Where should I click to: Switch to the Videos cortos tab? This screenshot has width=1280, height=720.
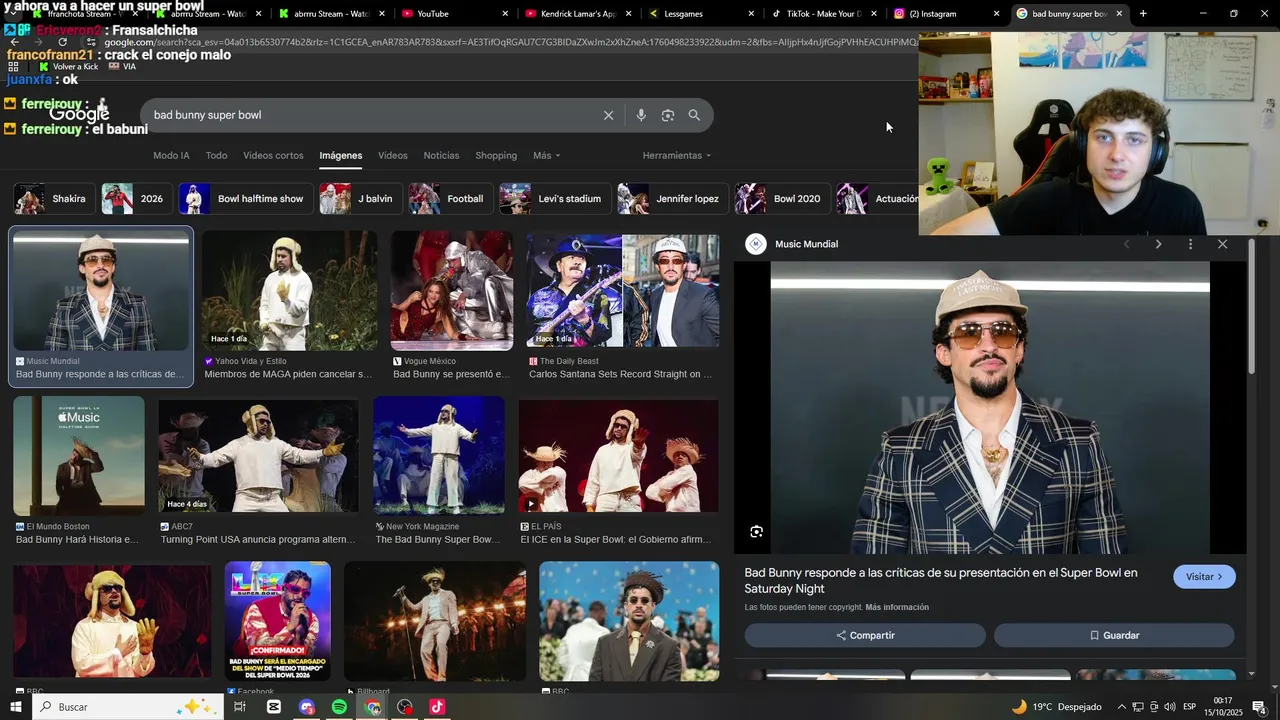pos(273,156)
